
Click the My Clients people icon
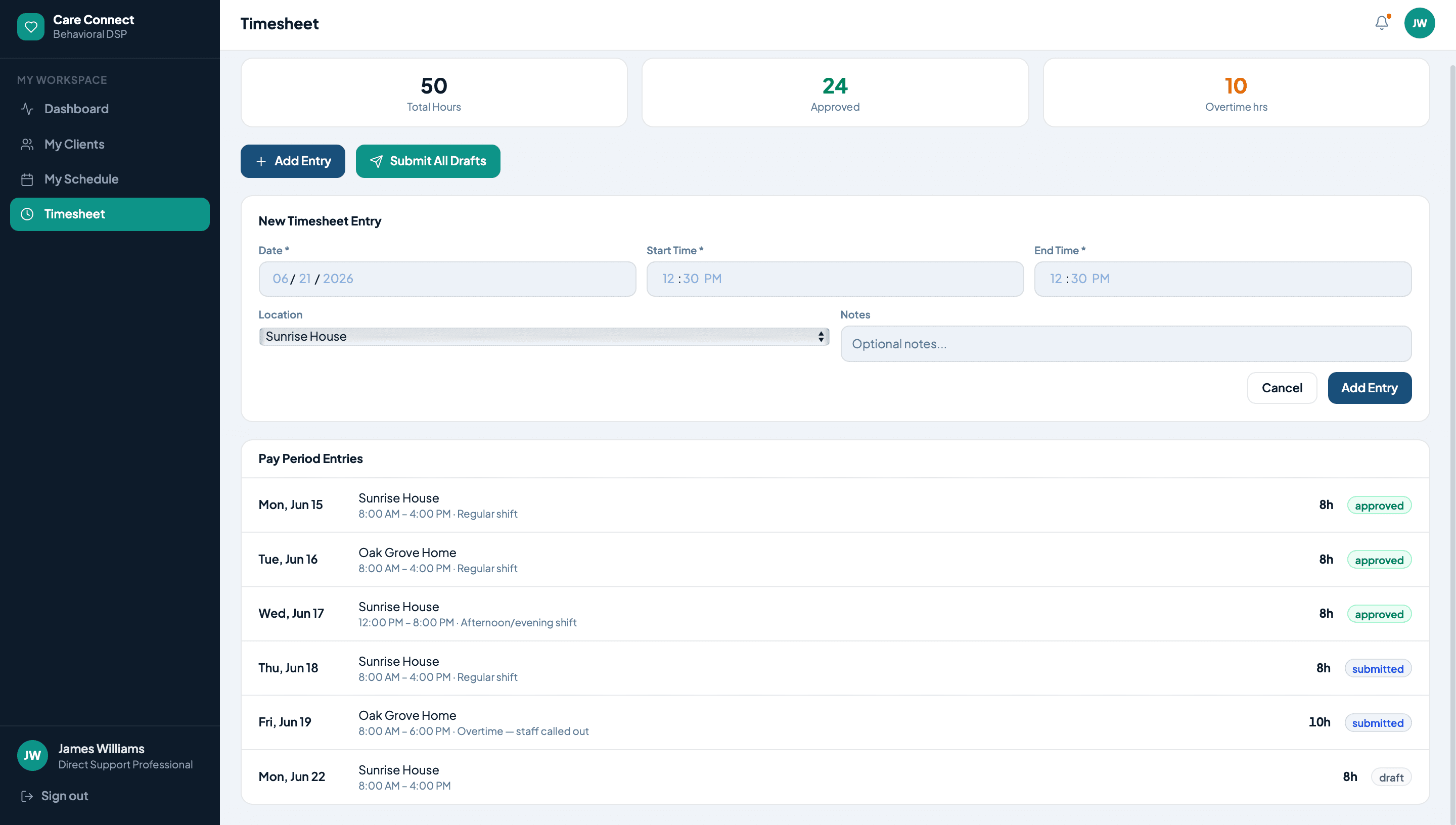coord(27,144)
